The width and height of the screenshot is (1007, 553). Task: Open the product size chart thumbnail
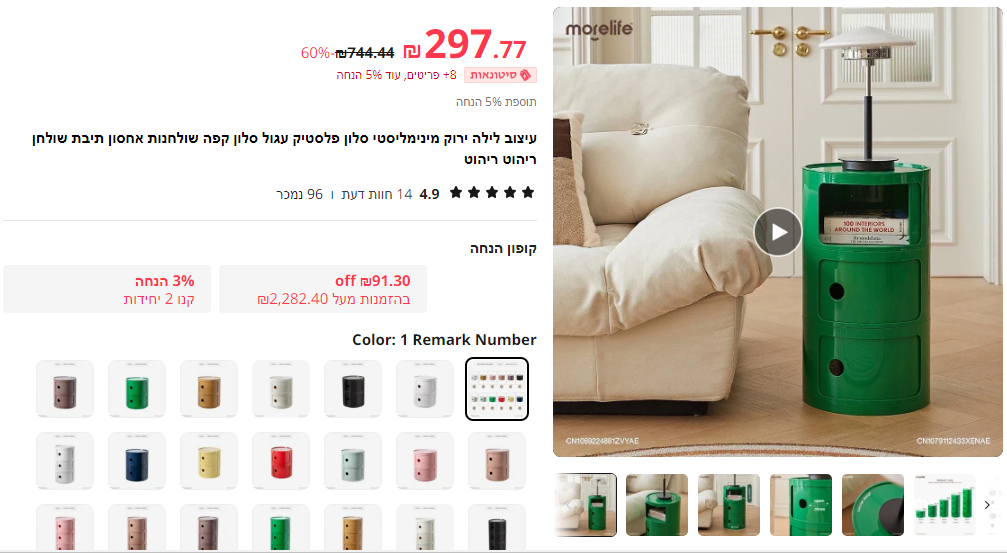click(x=944, y=505)
